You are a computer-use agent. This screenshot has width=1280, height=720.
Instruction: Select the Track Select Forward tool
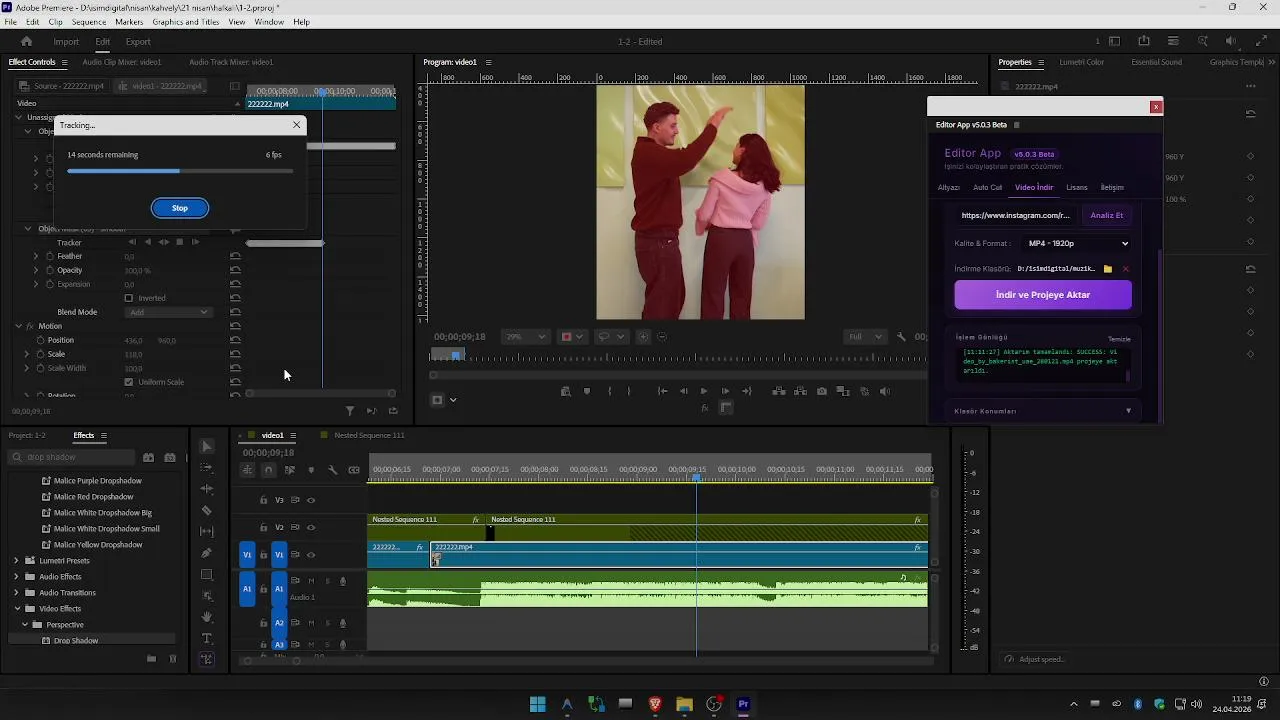207,468
